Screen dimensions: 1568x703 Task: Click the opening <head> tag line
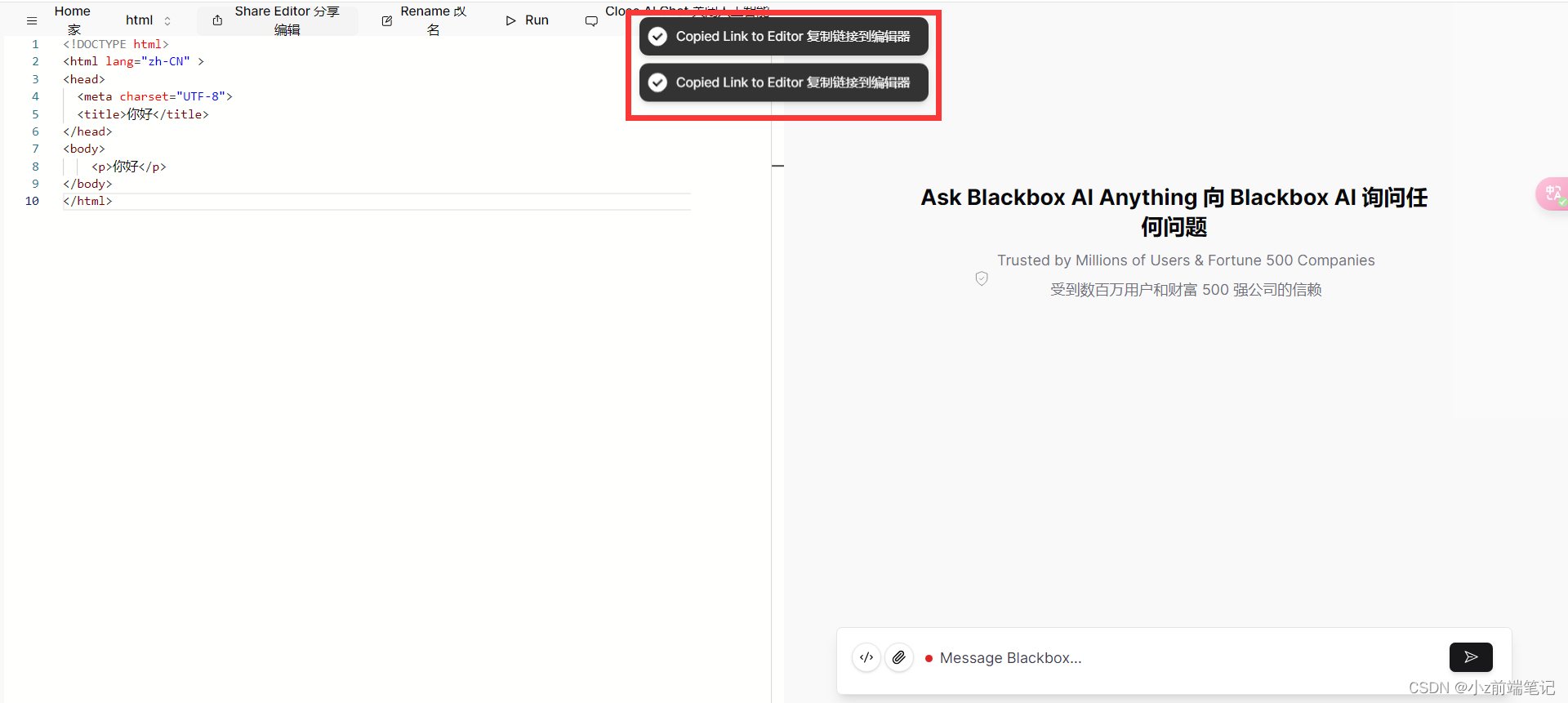point(84,79)
